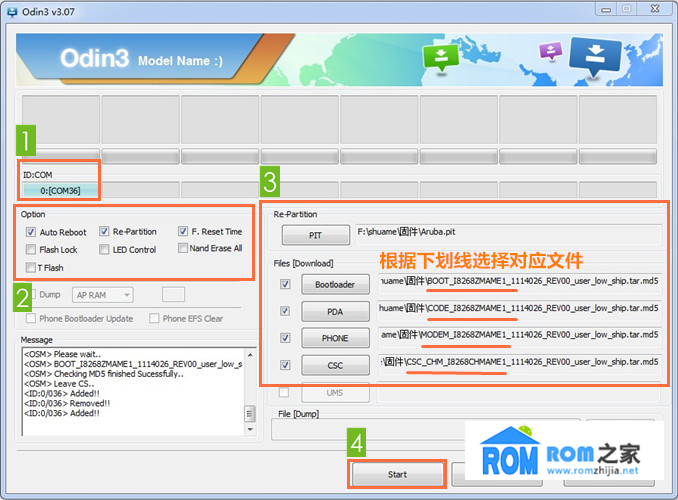Toggle F. Reset Time checkbox
The height and width of the screenshot is (500, 678).
182,231
